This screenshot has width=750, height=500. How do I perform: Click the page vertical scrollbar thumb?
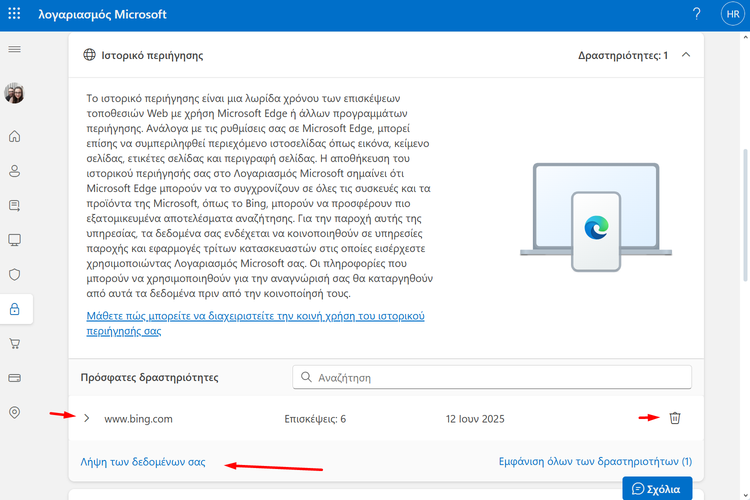click(745, 215)
